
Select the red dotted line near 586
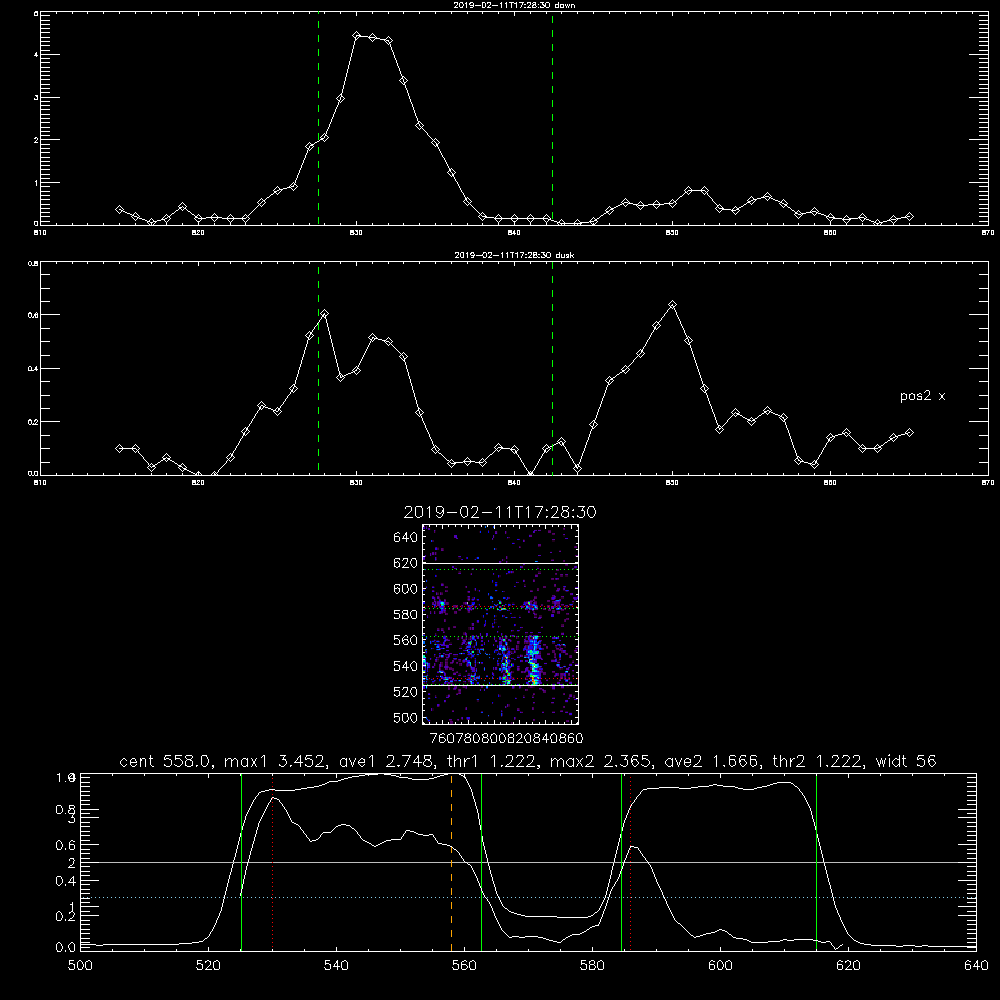[631, 862]
